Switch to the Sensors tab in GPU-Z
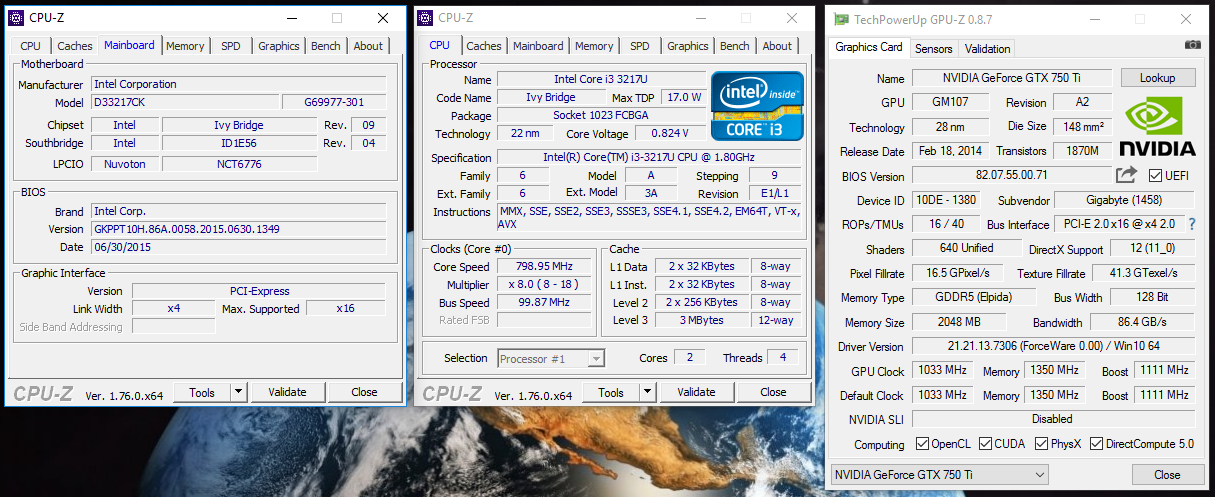The width and height of the screenshot is (1215, 497). coord(934,48)
